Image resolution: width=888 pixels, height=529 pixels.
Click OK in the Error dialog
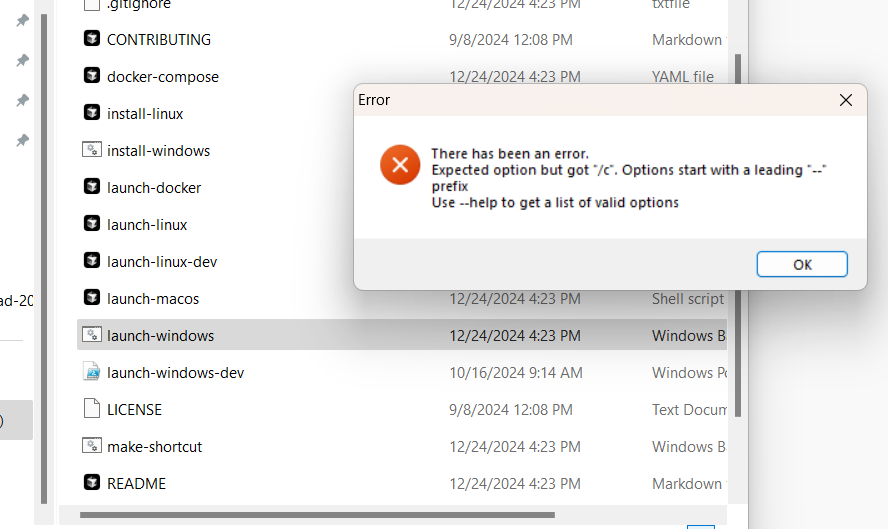[x=802, y=264]
